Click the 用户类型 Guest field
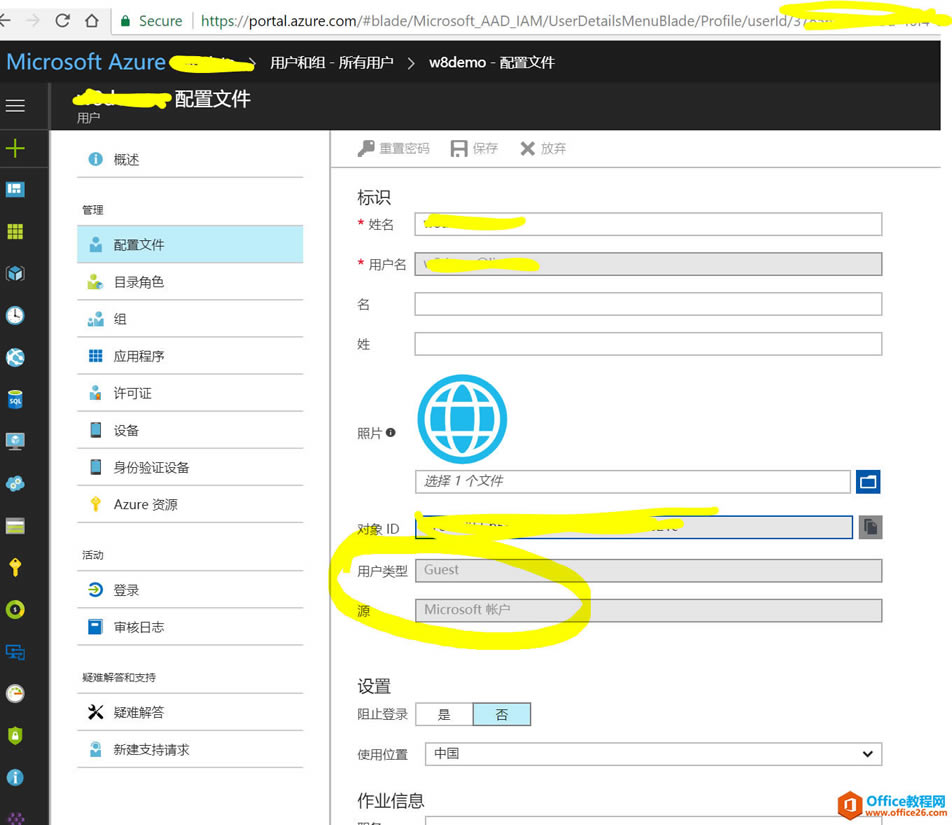The width and height of the screenshot is (952, 825). (x=648, y=571)
